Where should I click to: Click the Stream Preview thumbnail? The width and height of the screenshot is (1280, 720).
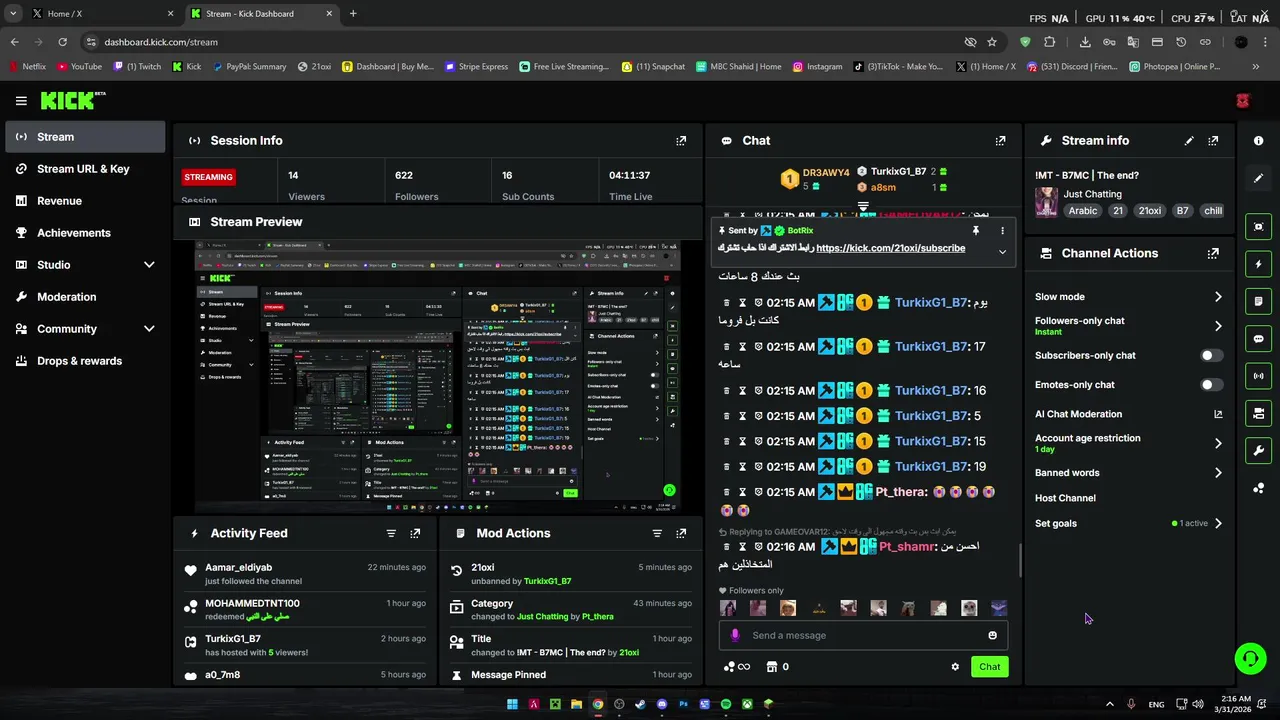(438, 377)
